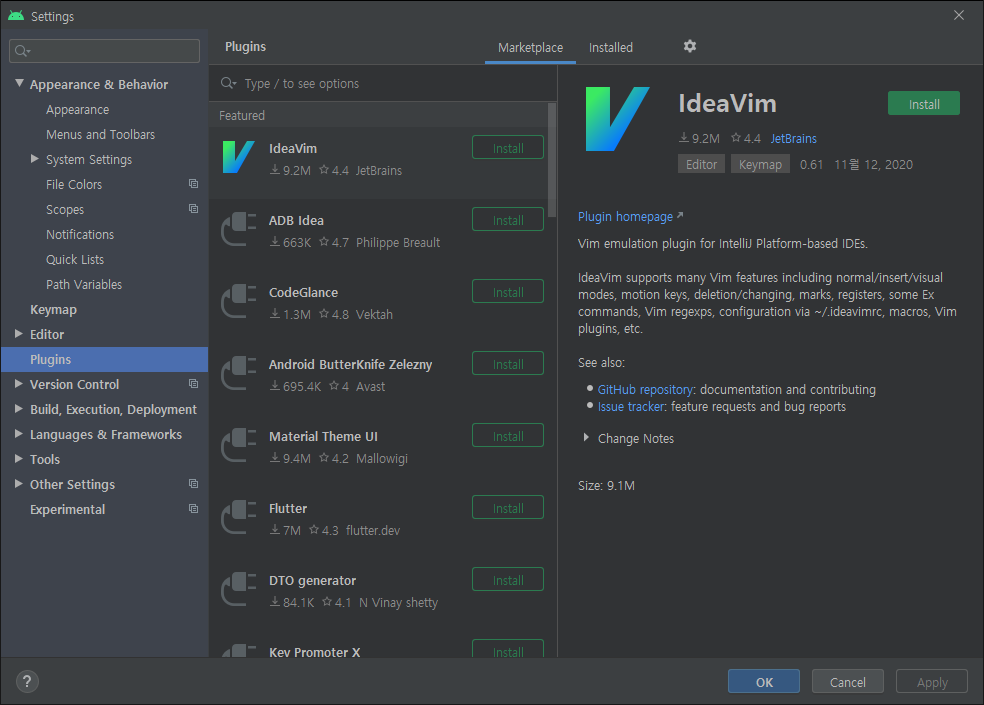Click the project-level icon next to Experimental

[193, 509]
